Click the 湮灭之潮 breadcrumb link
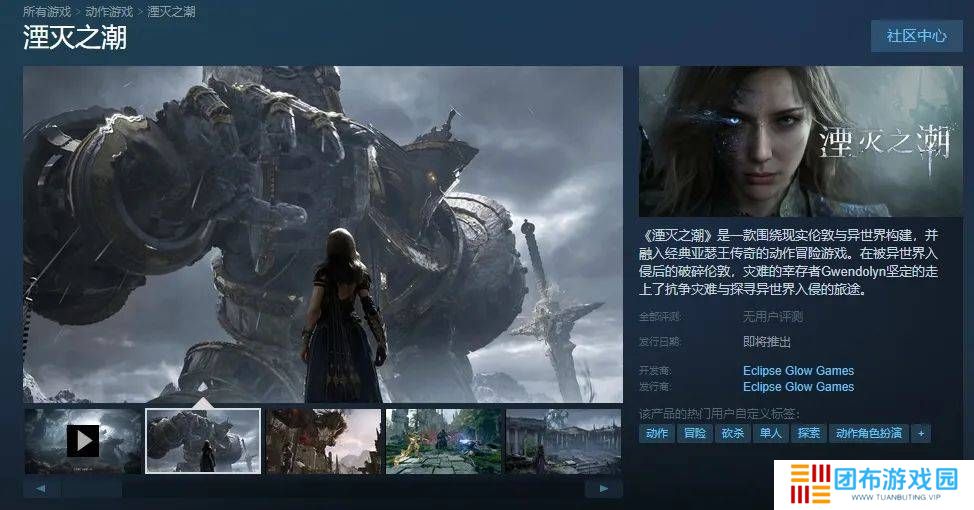974x510 pixels. tap(171, 12)
